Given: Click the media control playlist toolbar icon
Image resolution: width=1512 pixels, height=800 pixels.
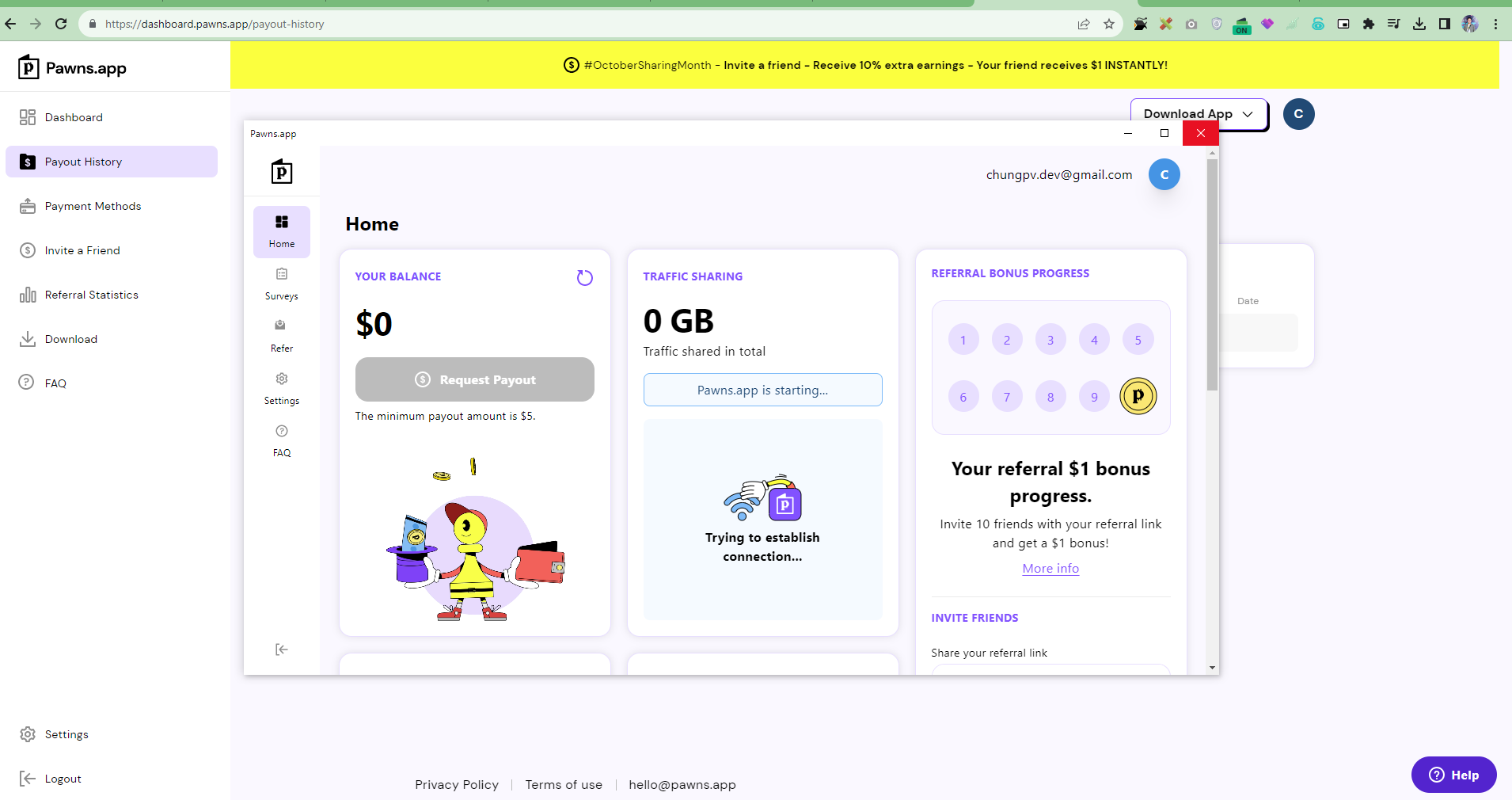Looking at the screenshot, I should coord(1394,24).
